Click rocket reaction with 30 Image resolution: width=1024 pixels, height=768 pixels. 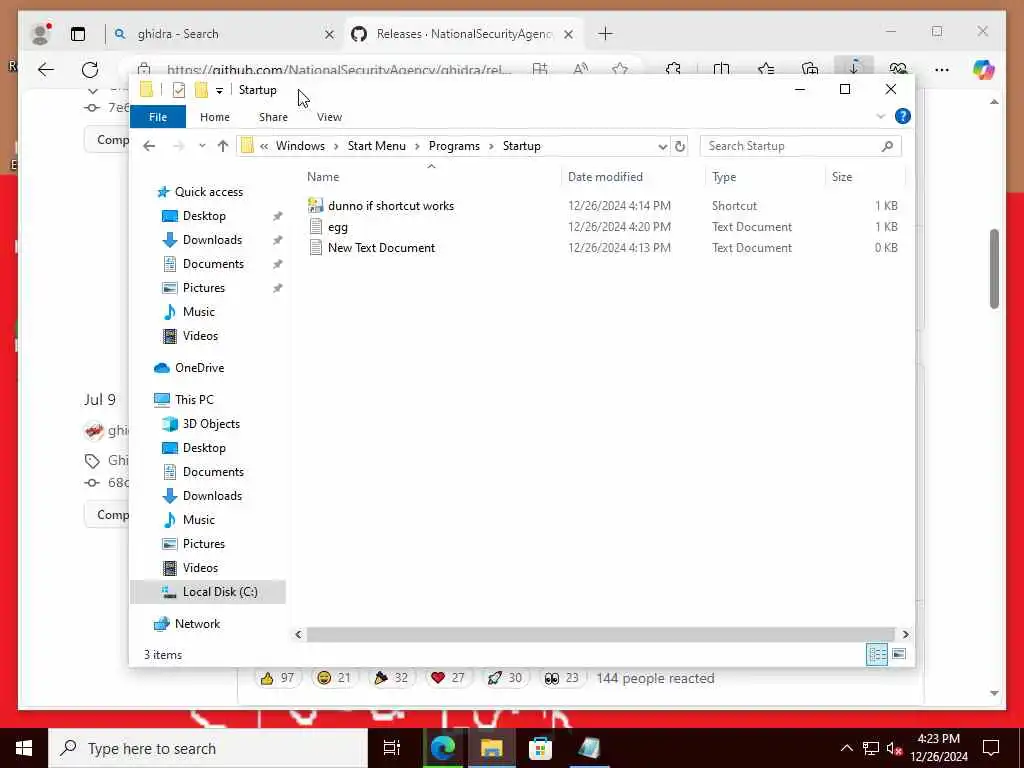505,678
